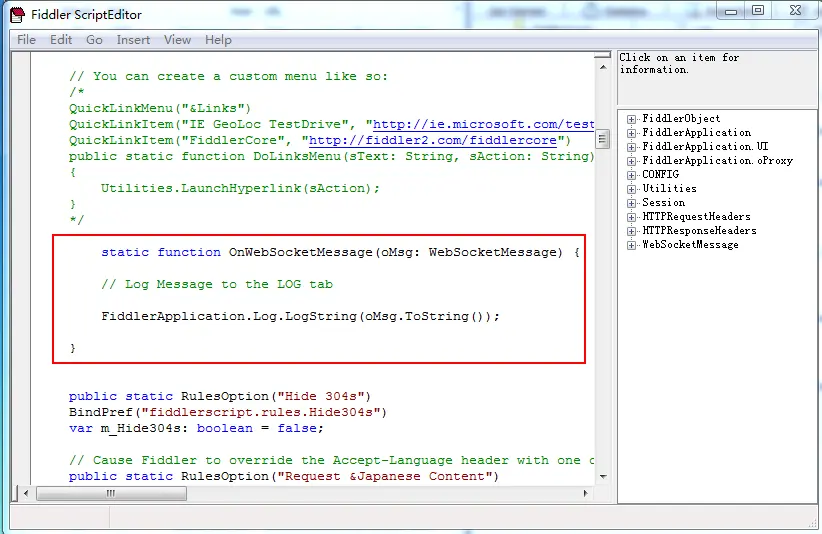Click the 'Request &Japanese Content' line
Viewport: 822px width, 534px height.
(284, 476)
